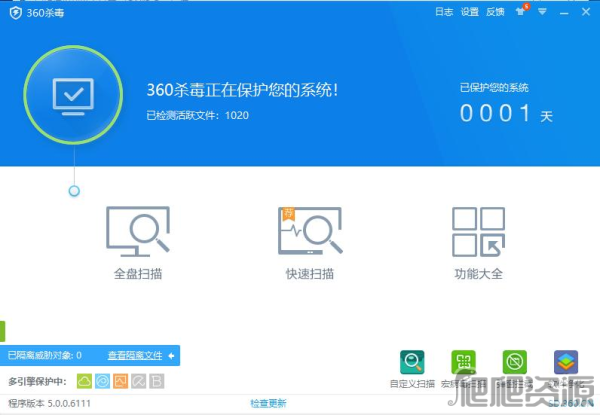
Task: Toggle the orange system repair engine icon
Action: pyautogui.click(x=121, y=381)
